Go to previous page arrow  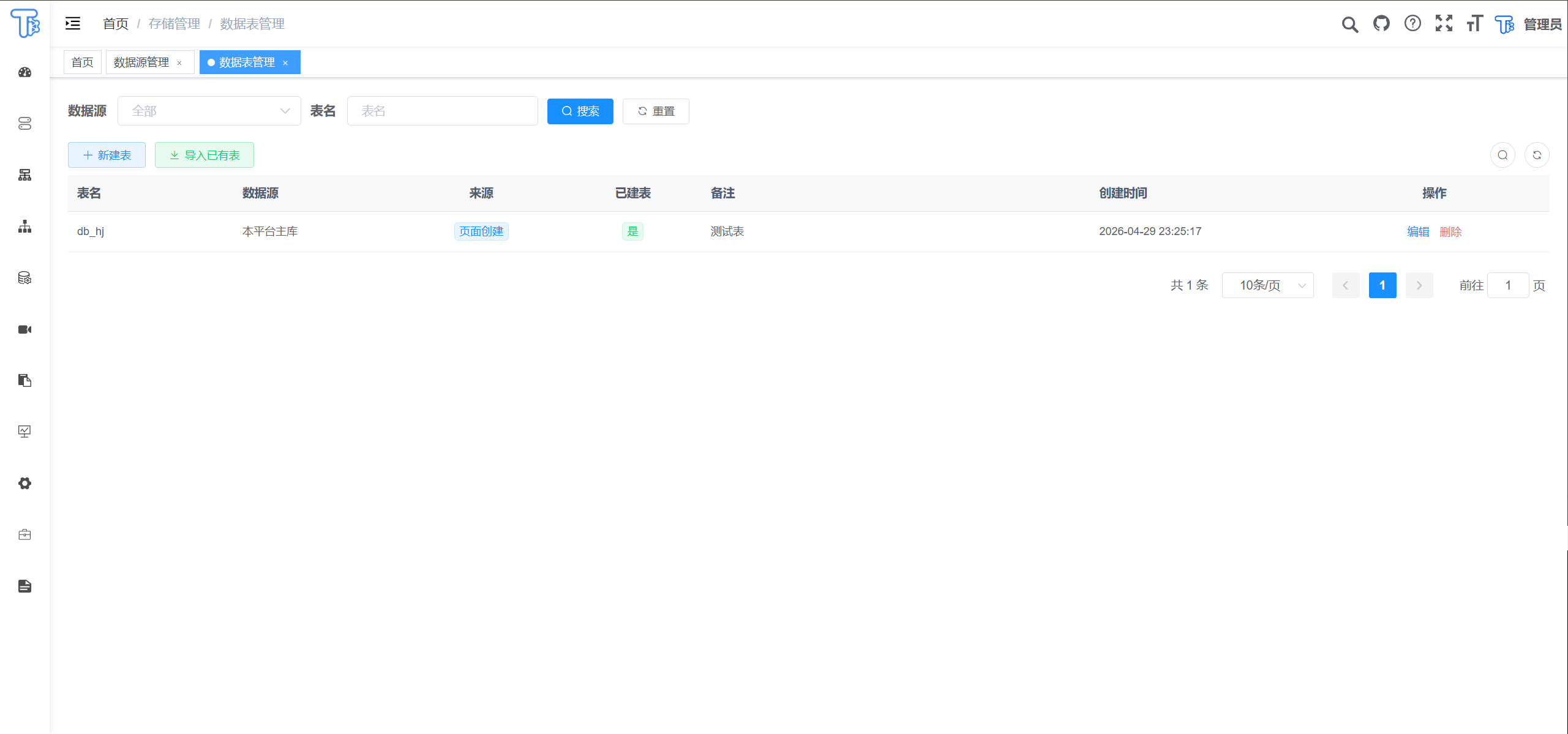point(1346,285)
